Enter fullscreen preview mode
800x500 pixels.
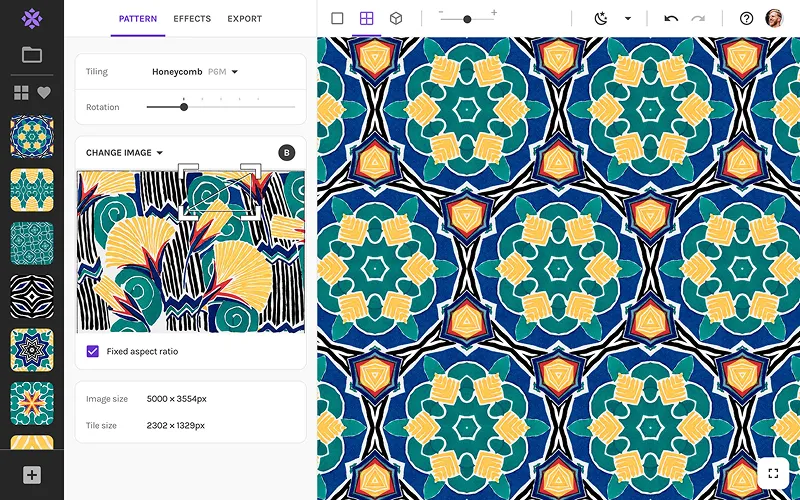tap(773, 473)
